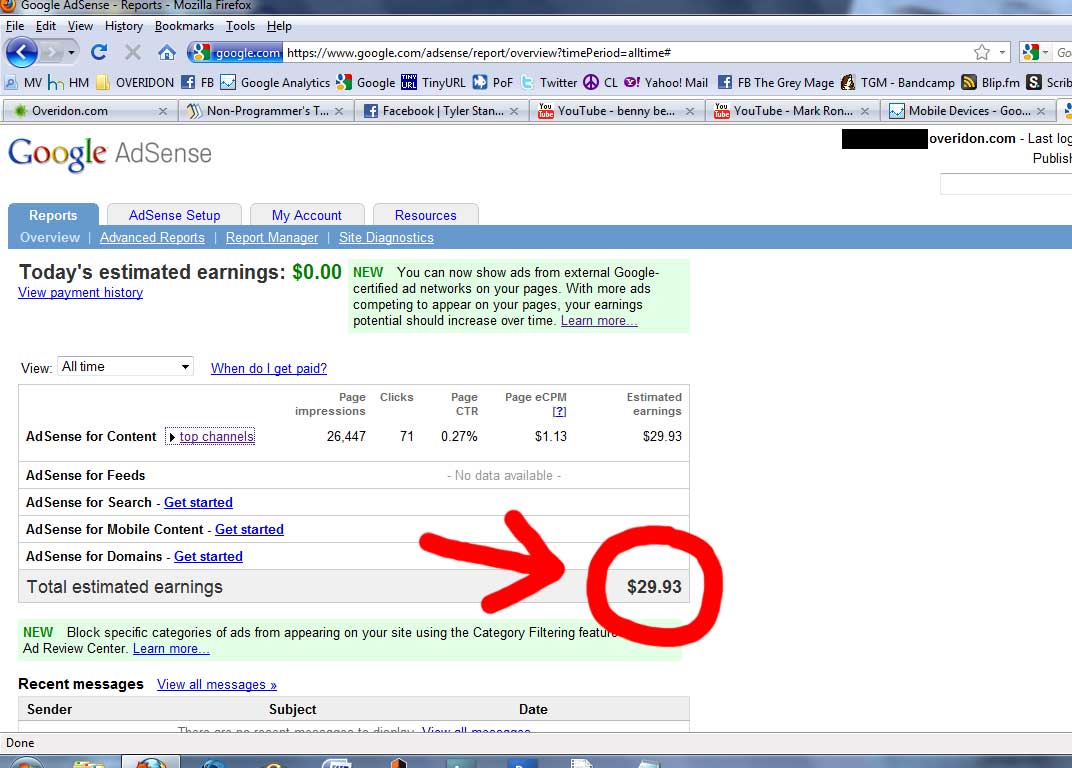Click Get started for AdSense for Domains
Viewport: 1072px width, 768px height.
pyautogui.click(x=209, y=556)
